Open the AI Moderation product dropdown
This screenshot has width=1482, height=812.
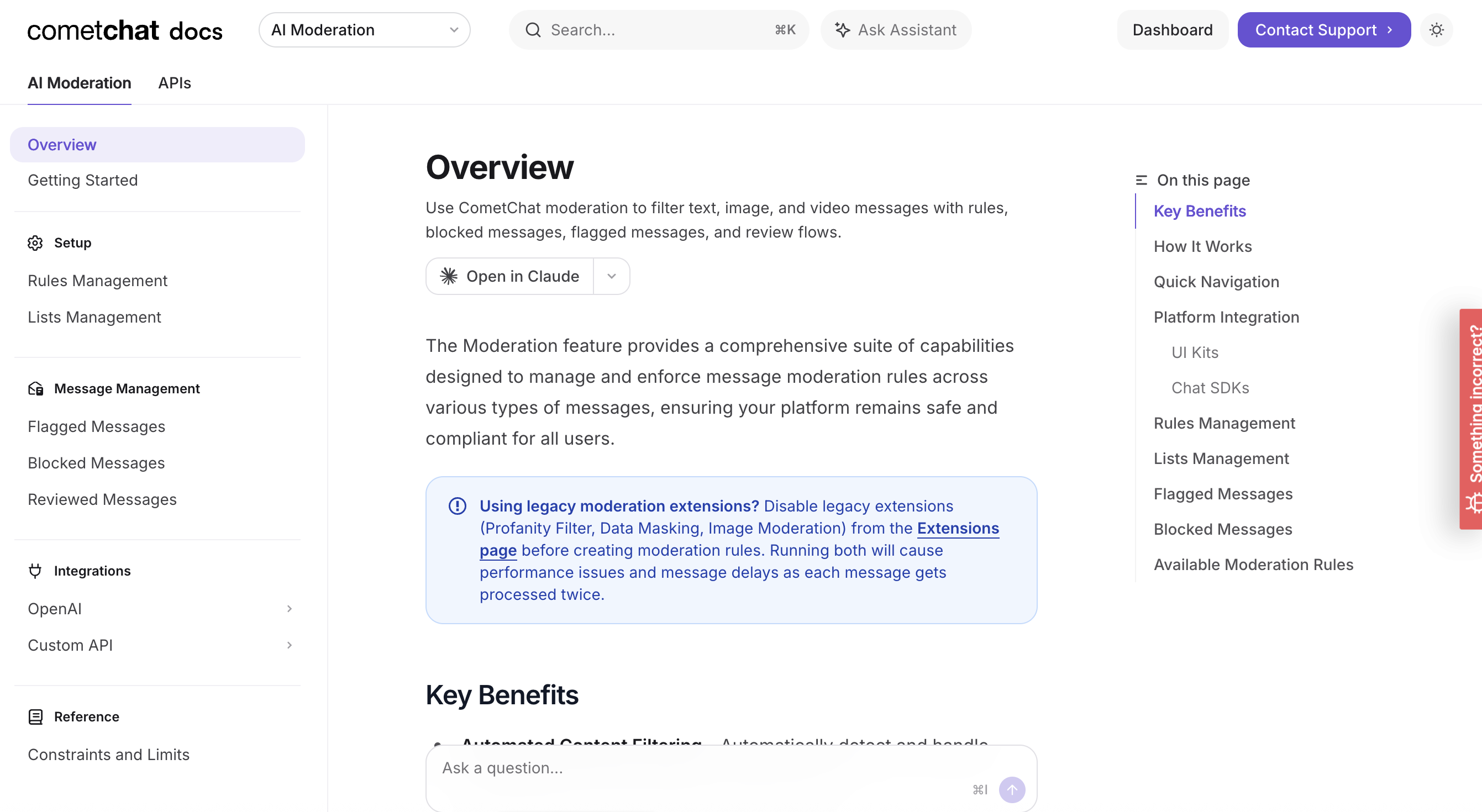tap(364, 30)
